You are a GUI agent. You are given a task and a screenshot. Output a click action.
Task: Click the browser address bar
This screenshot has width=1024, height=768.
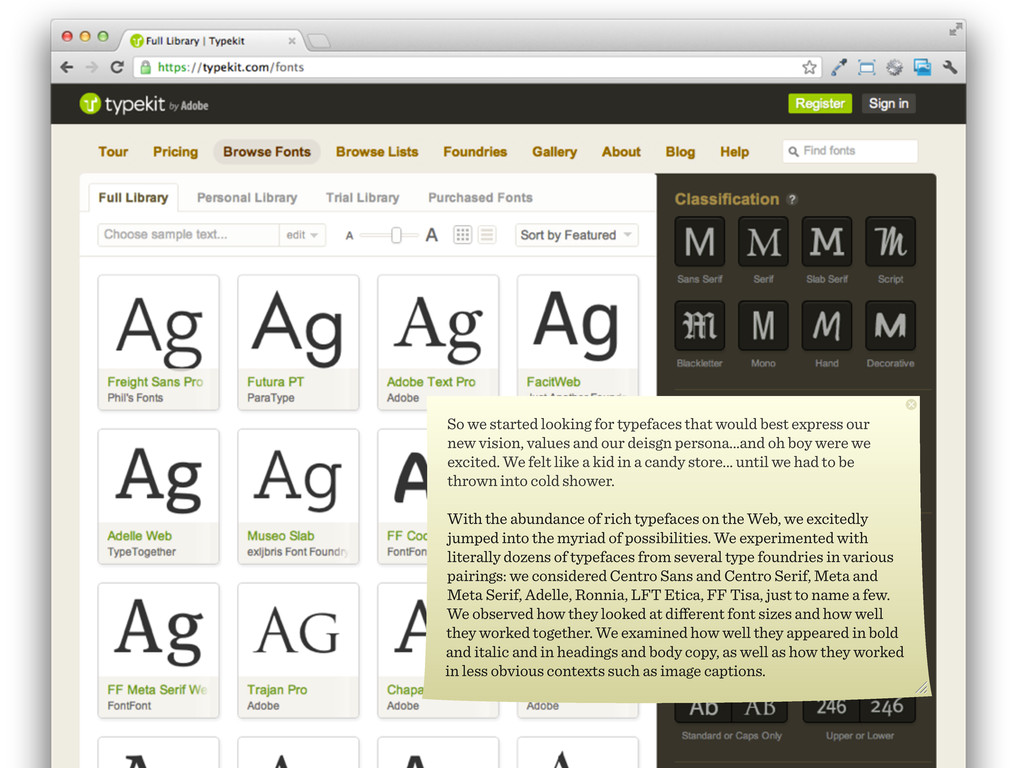coord(478,67)
